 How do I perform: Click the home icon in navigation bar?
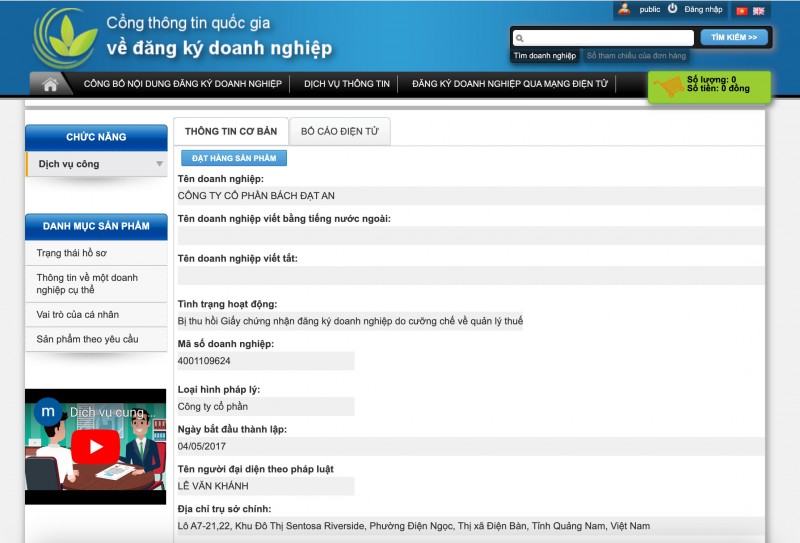[x=50, y=85]
